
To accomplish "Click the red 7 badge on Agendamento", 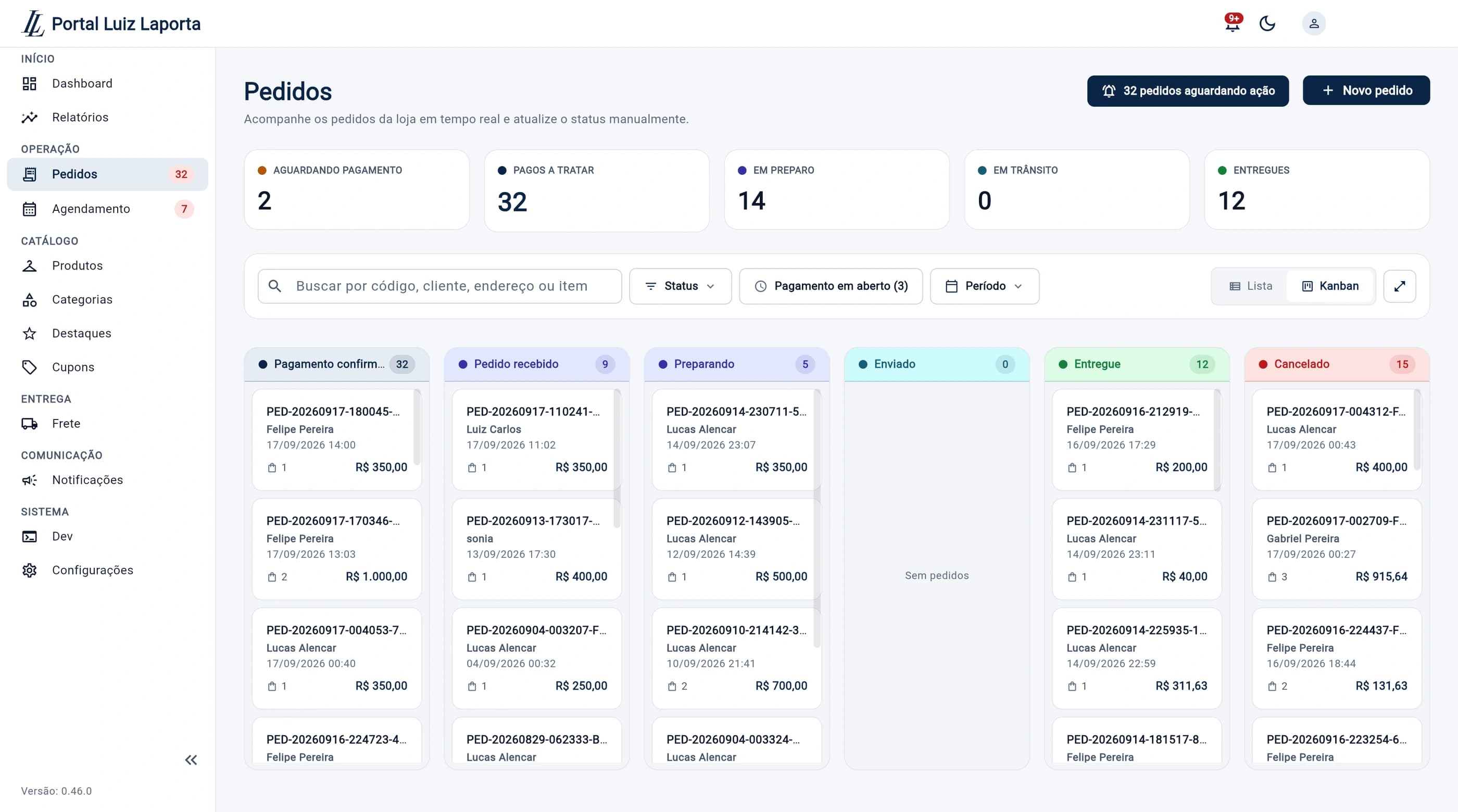I will [184, 209].
